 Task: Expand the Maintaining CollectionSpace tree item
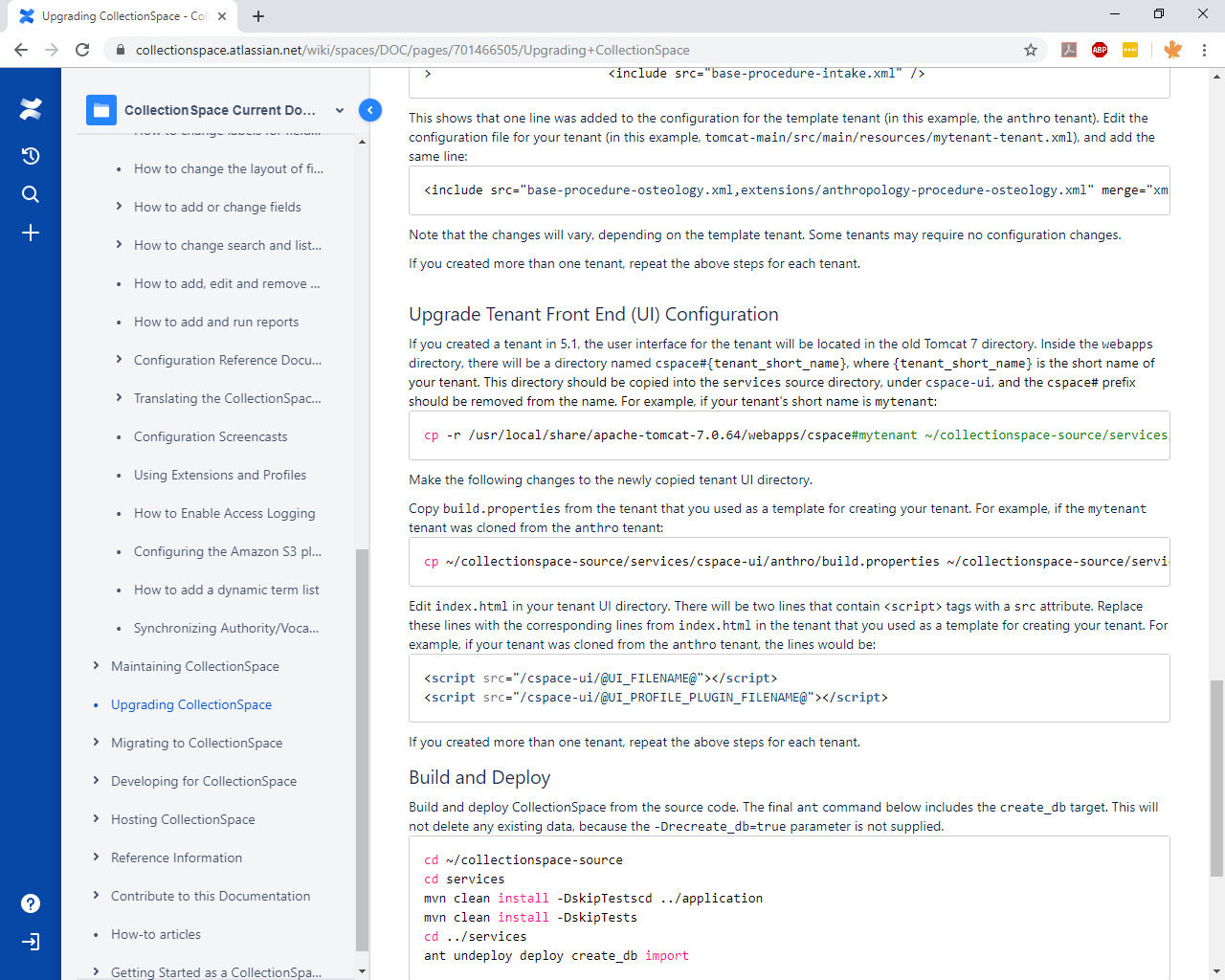point(96,666)
